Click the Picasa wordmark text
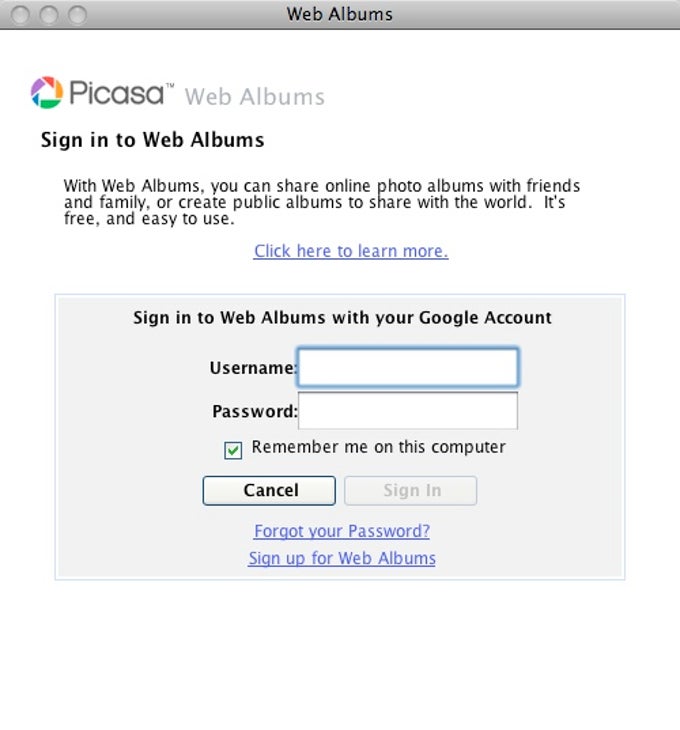Image resolution: width=680 pixels, height=730 pixels. coord(121,93)
